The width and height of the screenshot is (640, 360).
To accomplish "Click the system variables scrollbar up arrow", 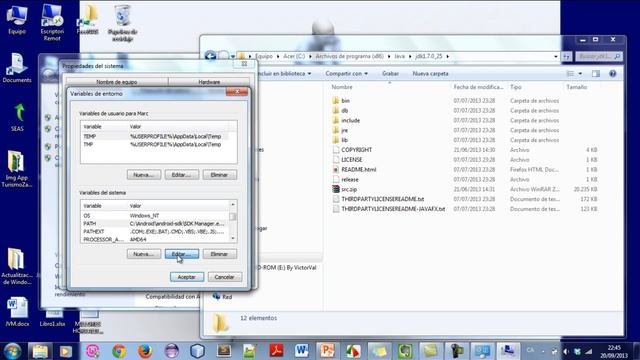I will [x=233, y=204].
